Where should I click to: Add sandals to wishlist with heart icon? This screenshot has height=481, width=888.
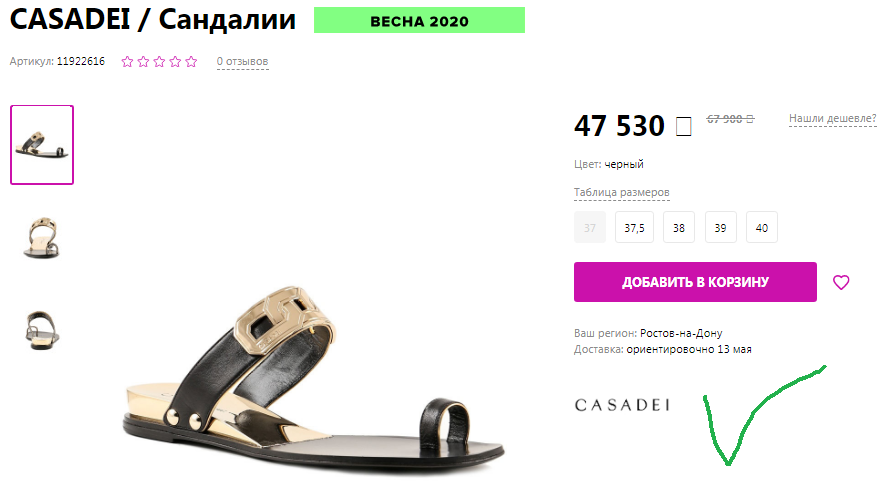[841, 282]
